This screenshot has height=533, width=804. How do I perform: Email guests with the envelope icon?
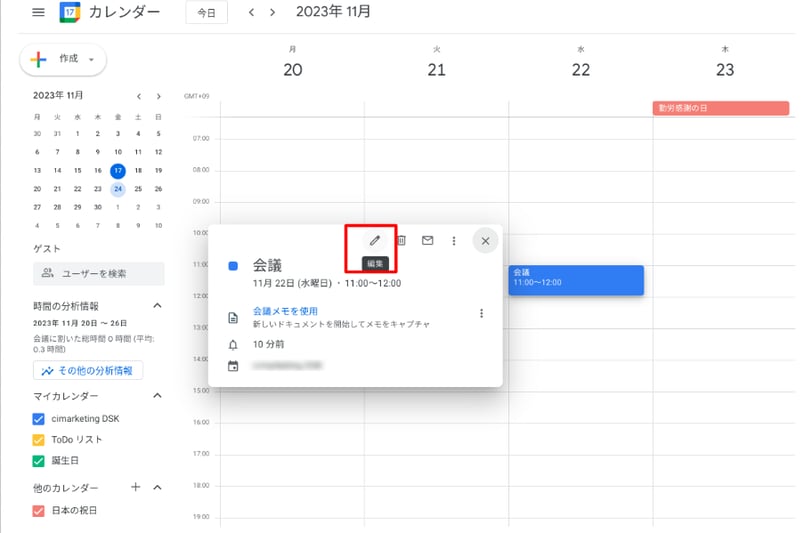[x=428, y=241]
